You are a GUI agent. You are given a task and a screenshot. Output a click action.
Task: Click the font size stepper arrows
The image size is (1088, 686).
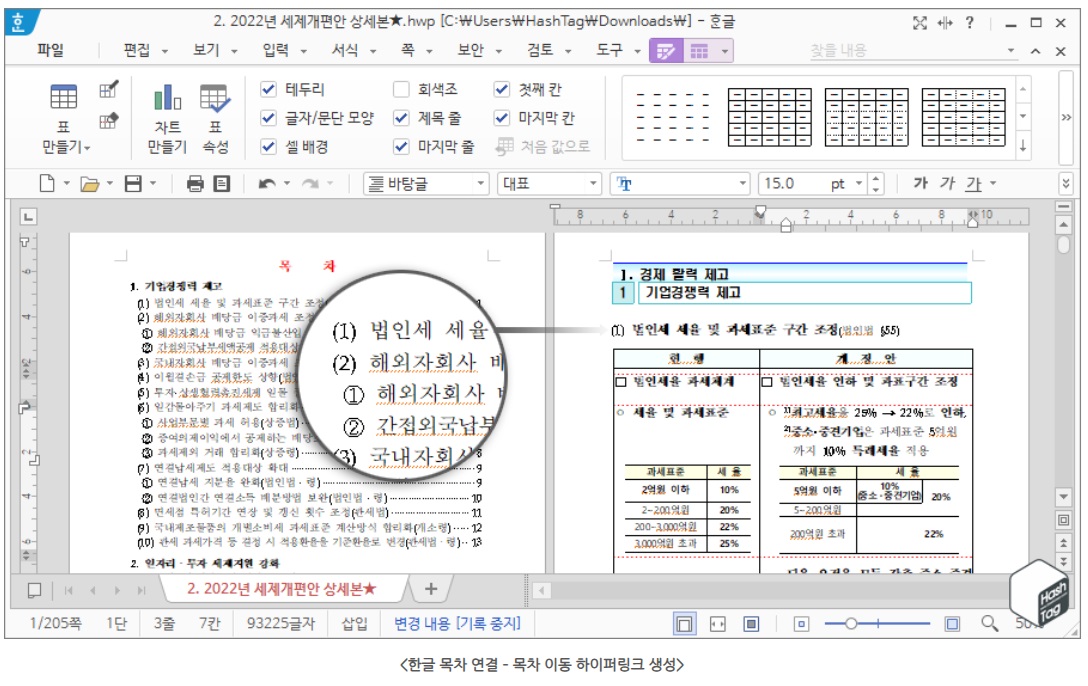876,184
